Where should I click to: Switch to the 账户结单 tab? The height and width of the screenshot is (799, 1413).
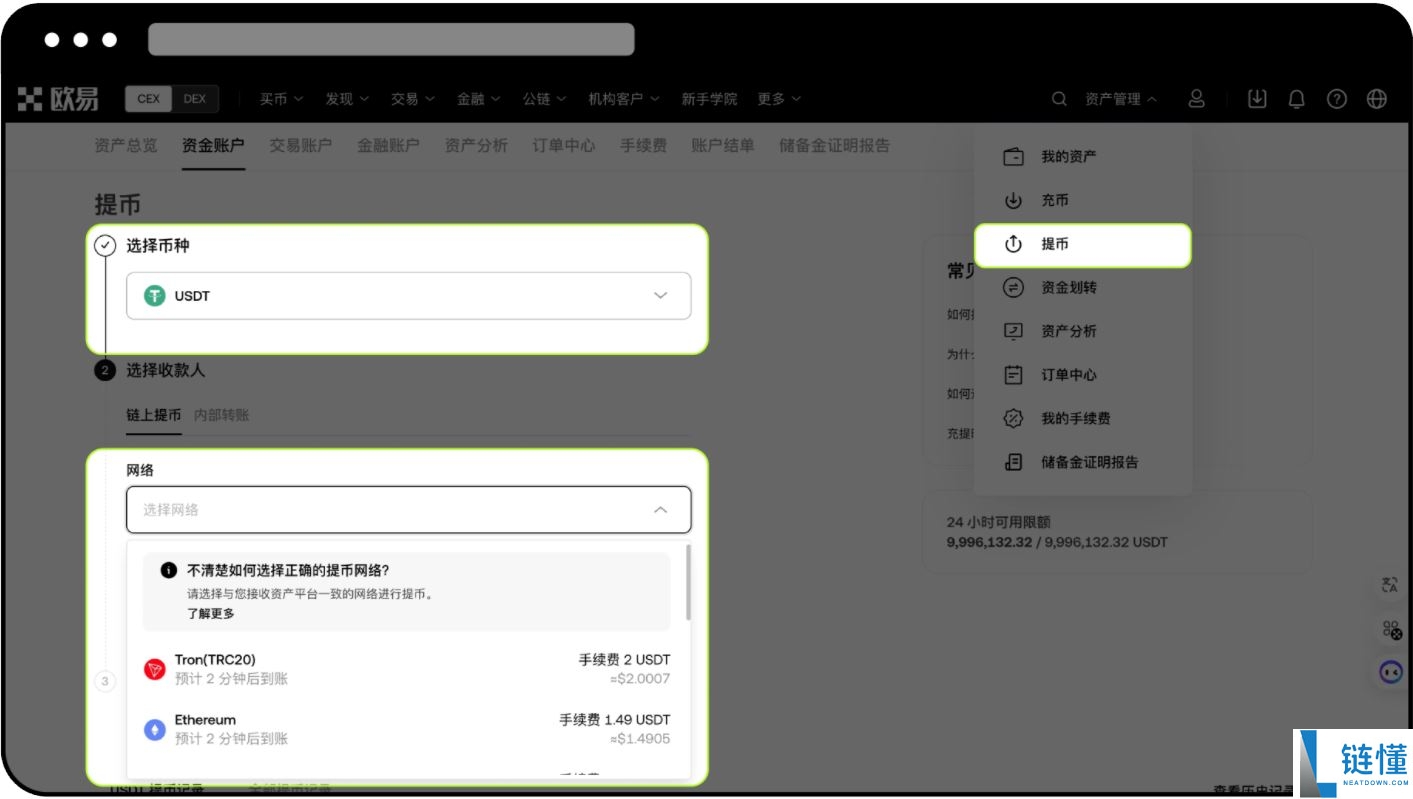[723, 146]
